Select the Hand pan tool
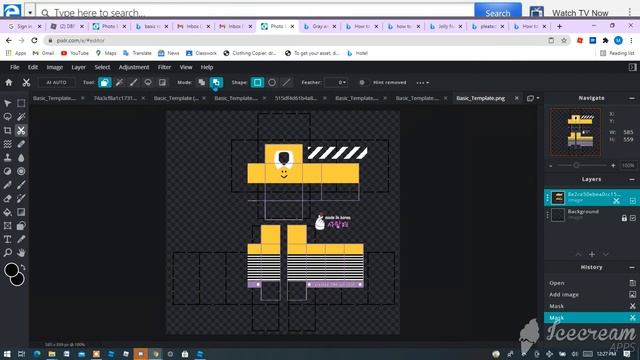The height and width of the screenshot is (360, 640). pyautogui.click(x=21, y=253)
